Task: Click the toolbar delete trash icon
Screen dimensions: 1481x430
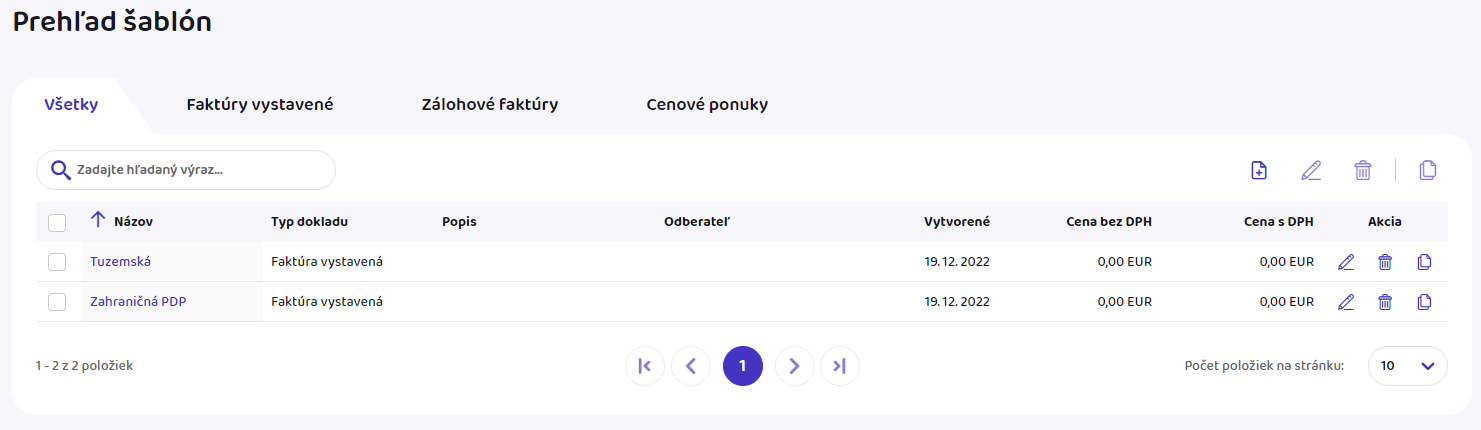Action: [x=1362, y=170]
